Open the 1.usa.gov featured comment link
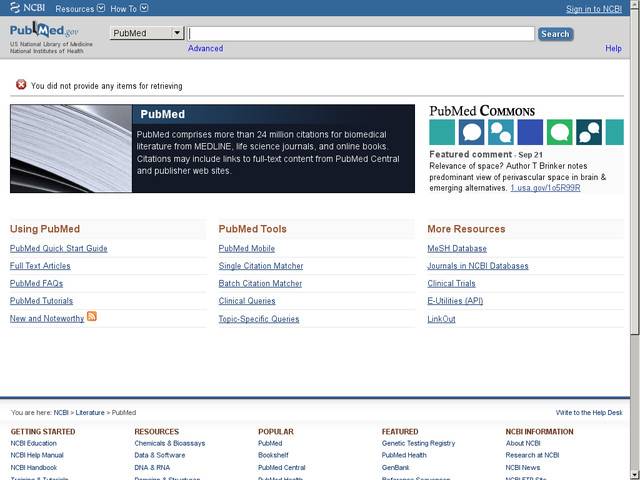640x480 pixels. 545,188
